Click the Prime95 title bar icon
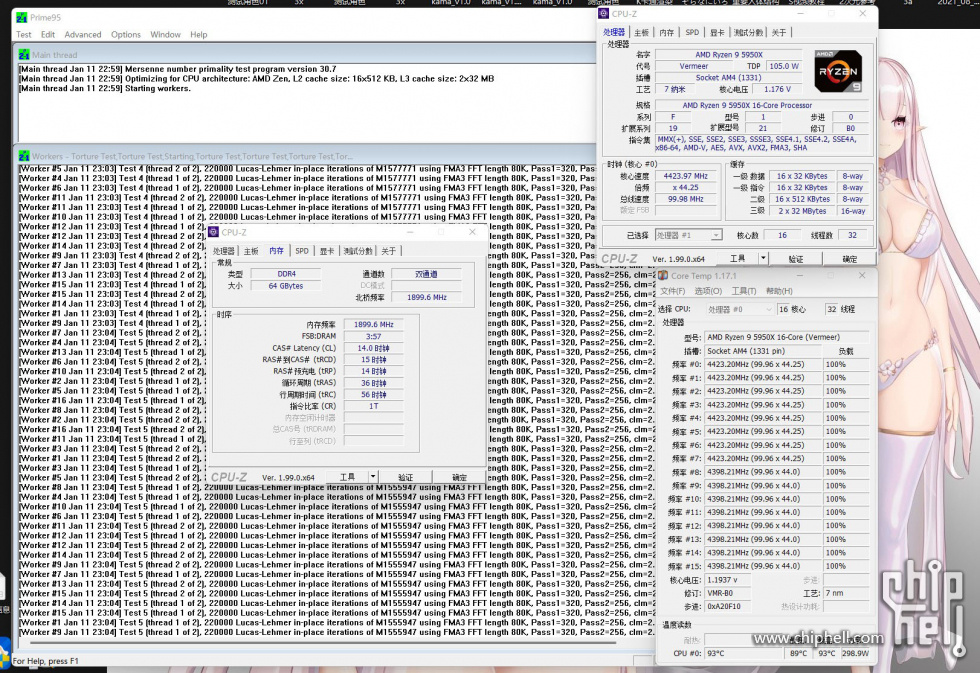 click(21, 17)
